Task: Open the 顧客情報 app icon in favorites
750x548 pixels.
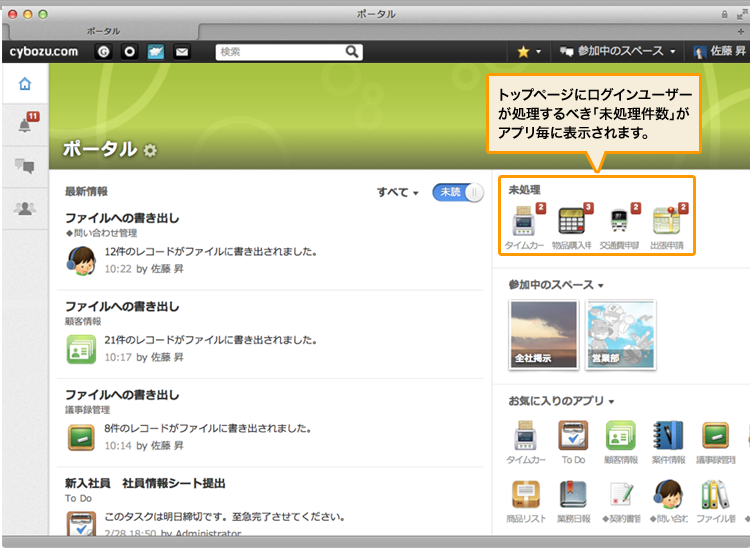Action: coord(620,436)
